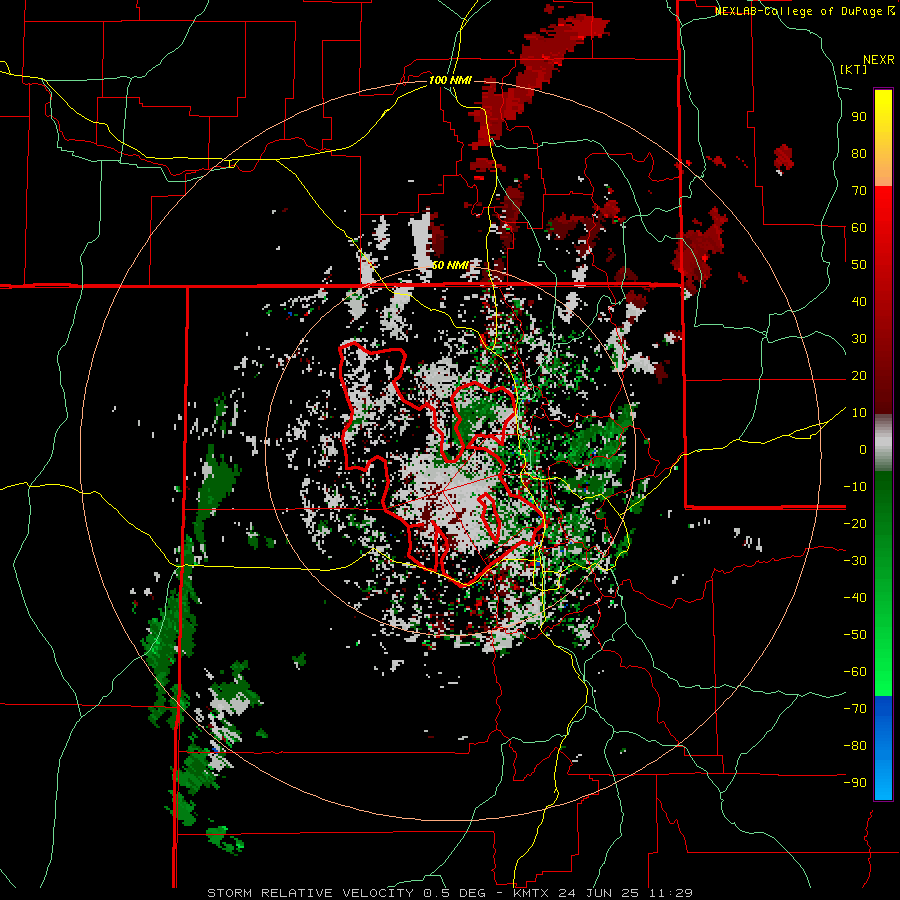The height and width of the screenshot is (900, 900).
Task: Click the 20 value on the velocity scale
Action: pyautogui.click(x=859, y=376)
